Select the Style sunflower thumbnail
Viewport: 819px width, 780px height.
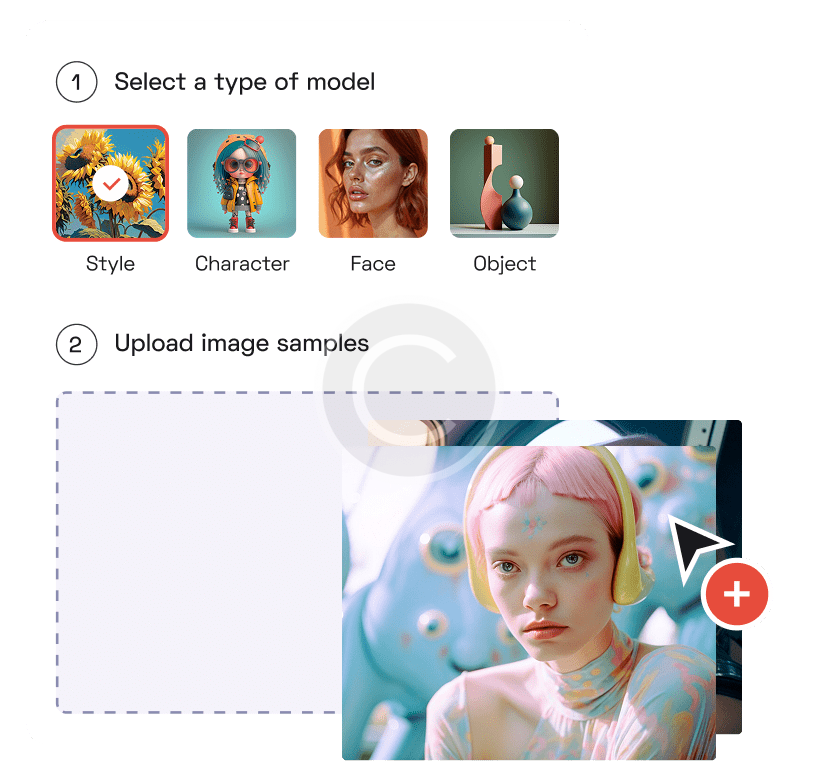coord(110,183)
